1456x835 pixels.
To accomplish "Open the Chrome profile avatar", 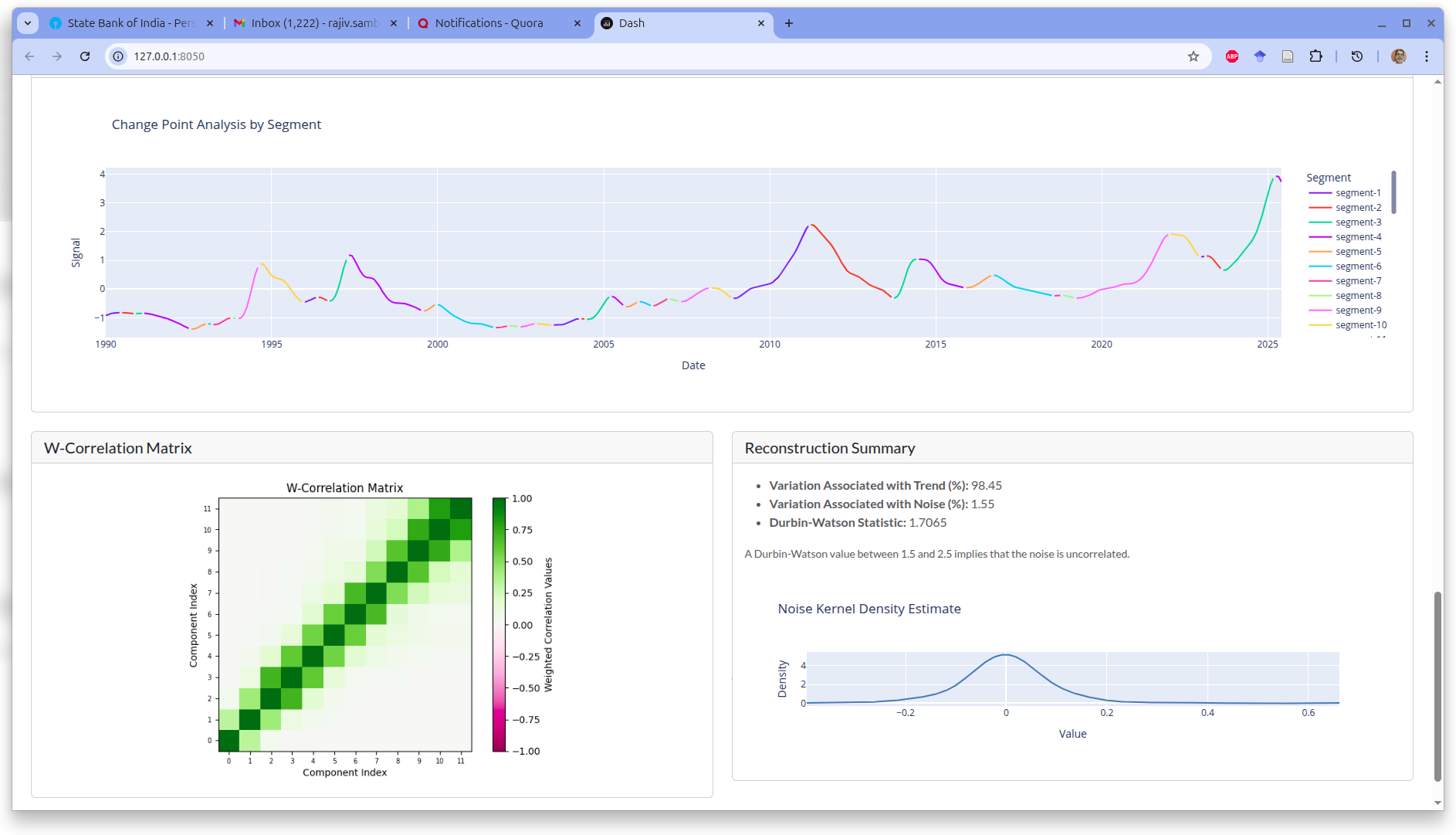I will point(1398,56).
